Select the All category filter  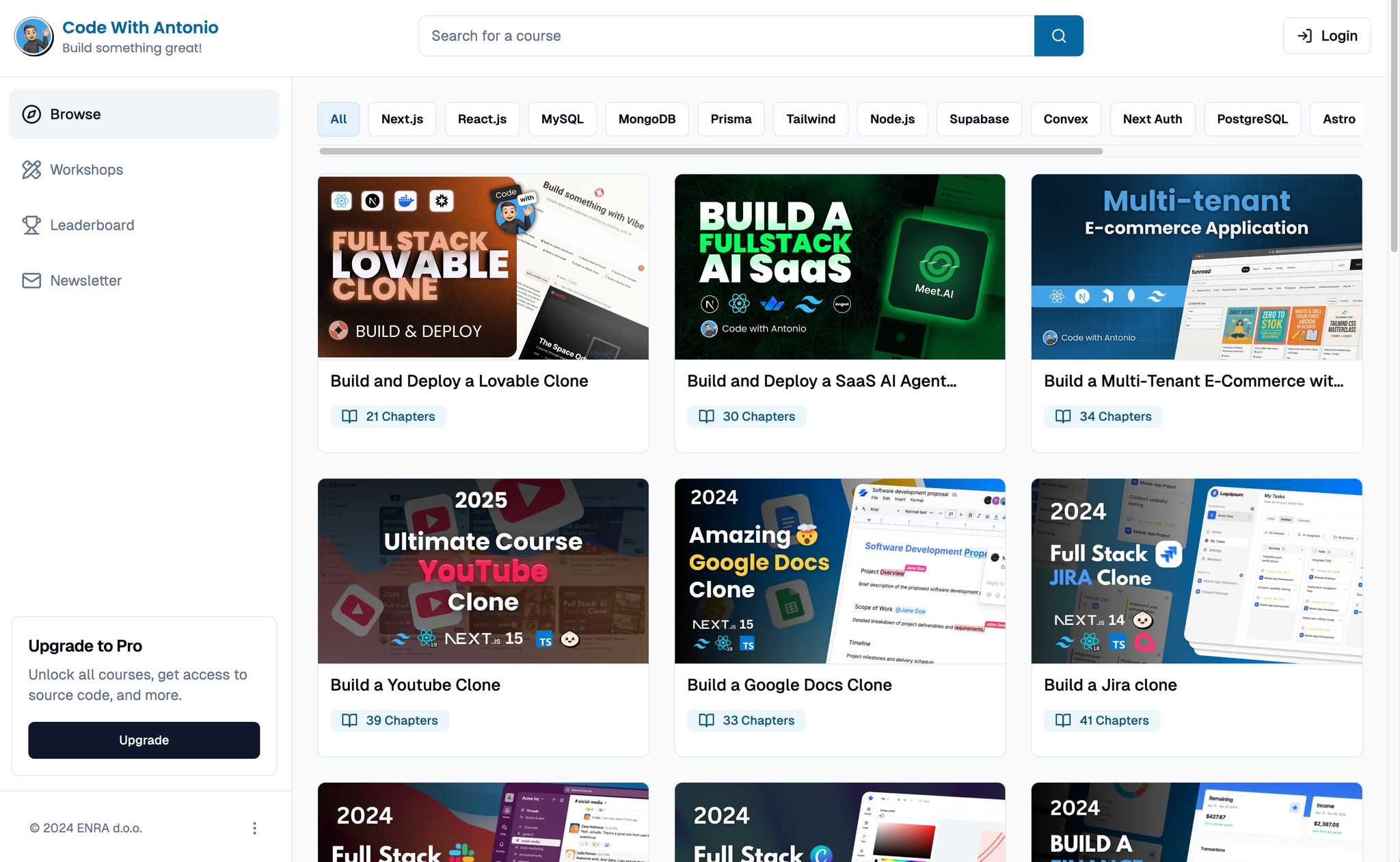point(338,119)
